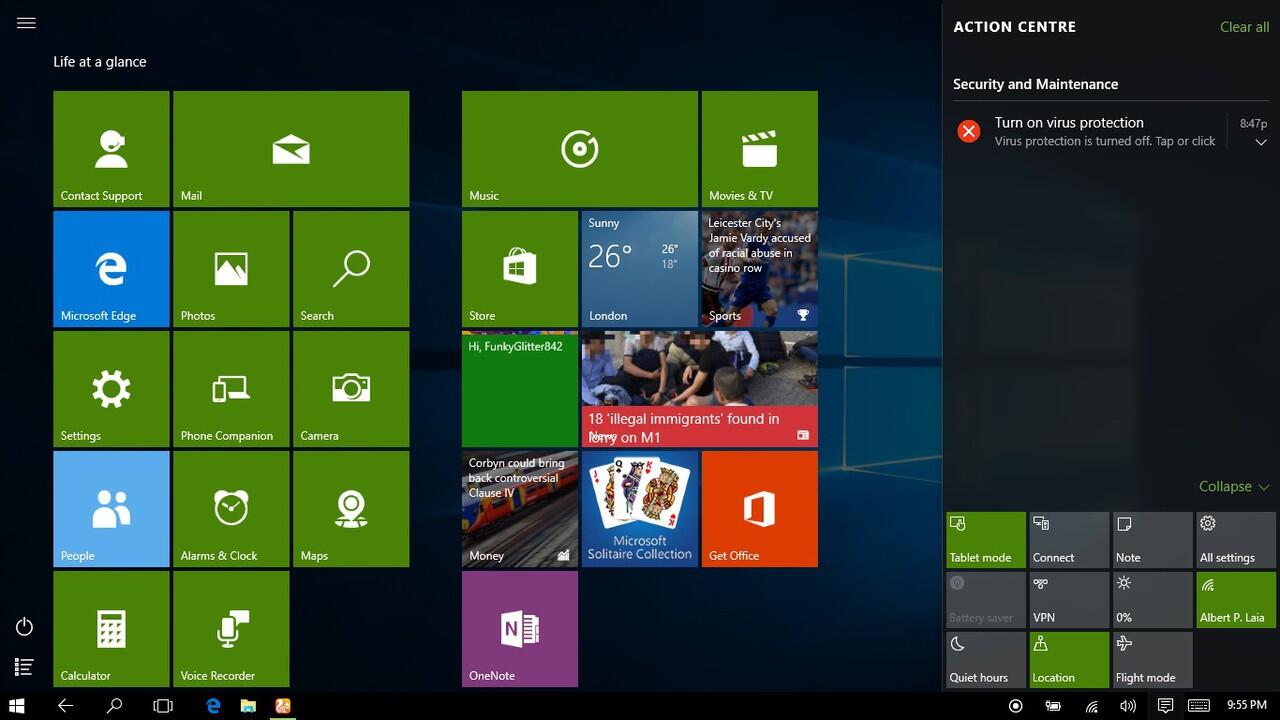Open the touch keyboard tray icon
1280x720 pixels.
[1199, 706]
